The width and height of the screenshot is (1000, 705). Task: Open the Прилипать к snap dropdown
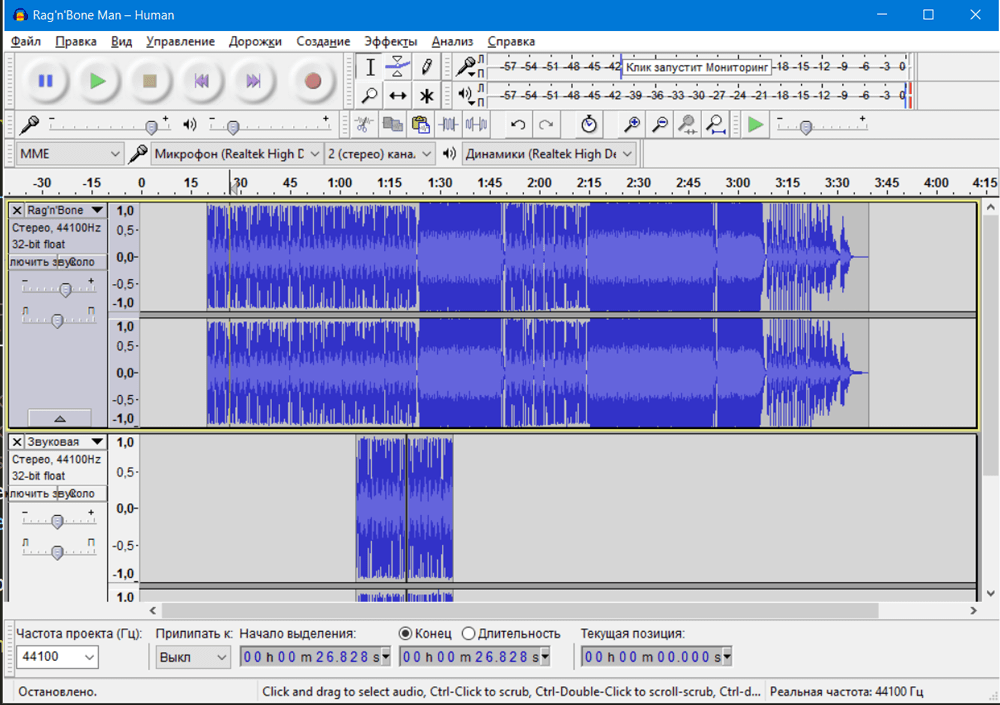(193, 657)
